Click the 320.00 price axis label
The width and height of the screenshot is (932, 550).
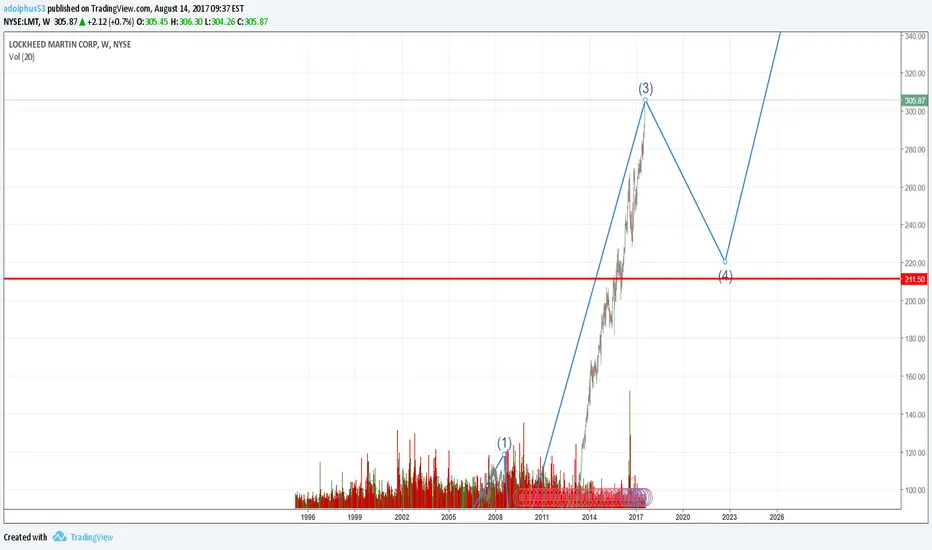[915, 74]
